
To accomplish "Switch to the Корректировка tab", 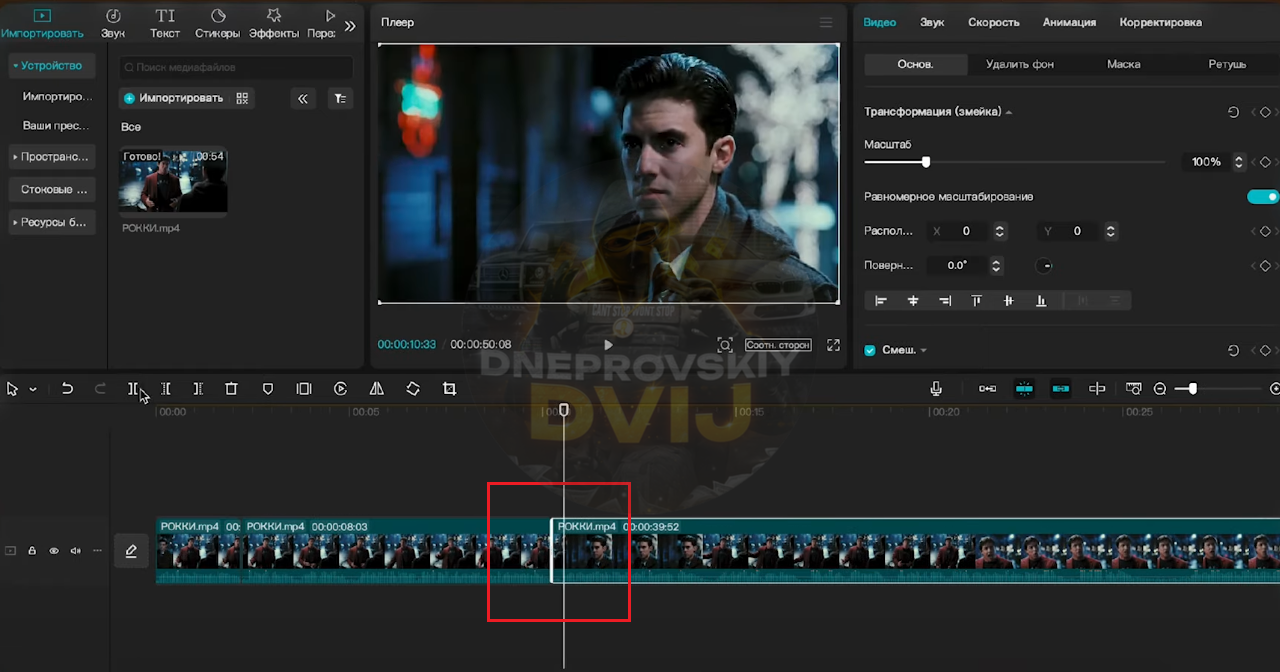I will pos(1161,22).
